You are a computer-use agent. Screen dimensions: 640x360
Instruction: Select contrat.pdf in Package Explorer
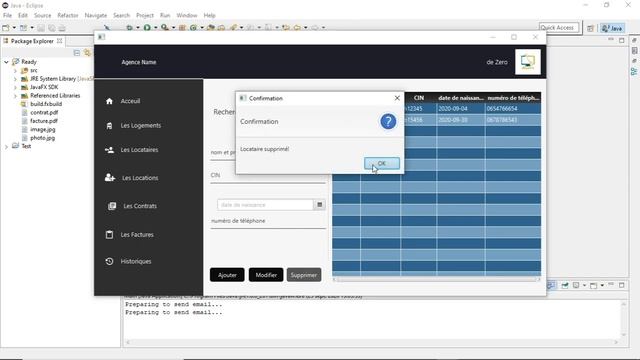click(44, 112)
